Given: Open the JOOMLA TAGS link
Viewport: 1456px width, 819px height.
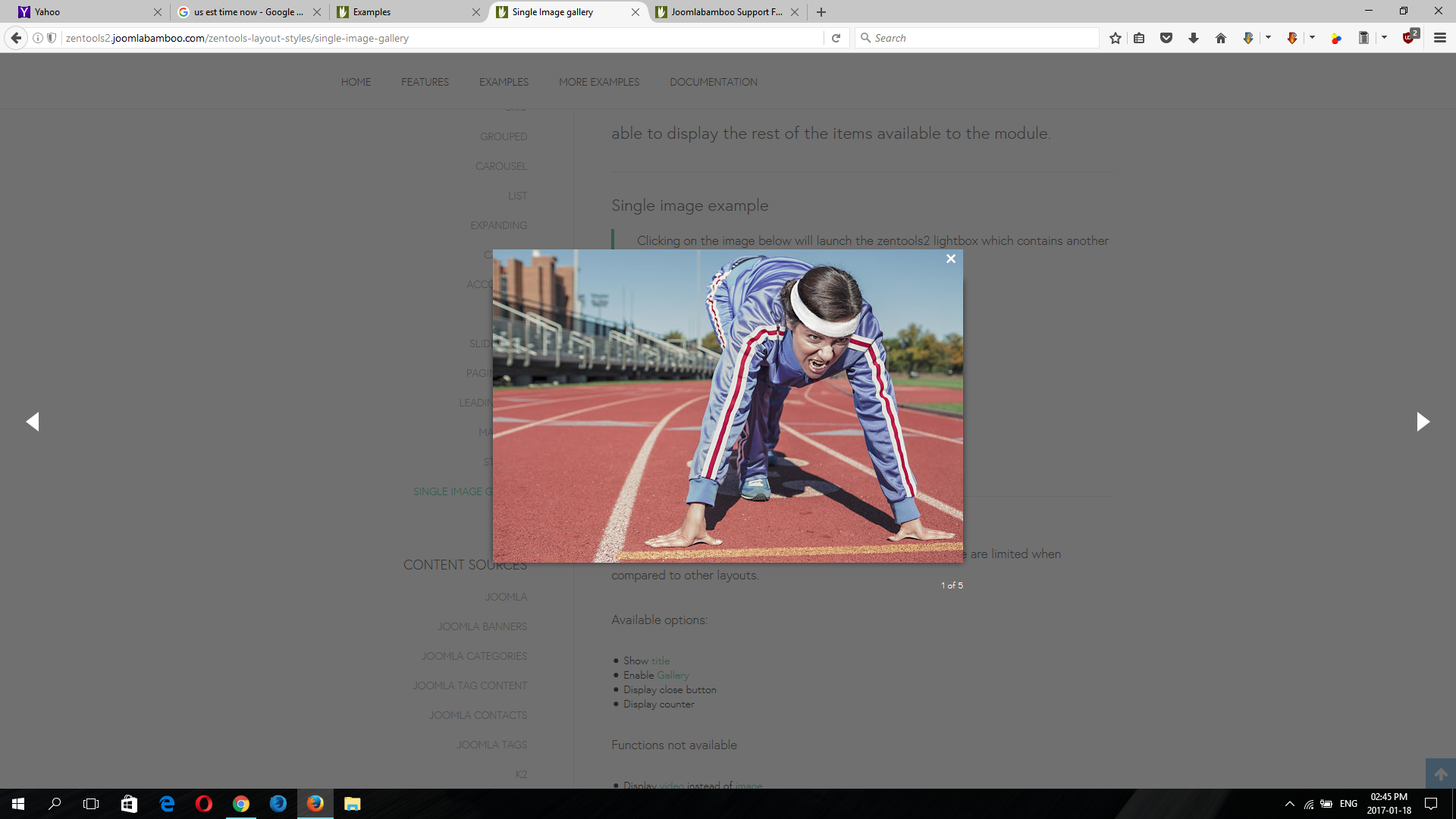Looking at the screenshot, I should 491,745.
